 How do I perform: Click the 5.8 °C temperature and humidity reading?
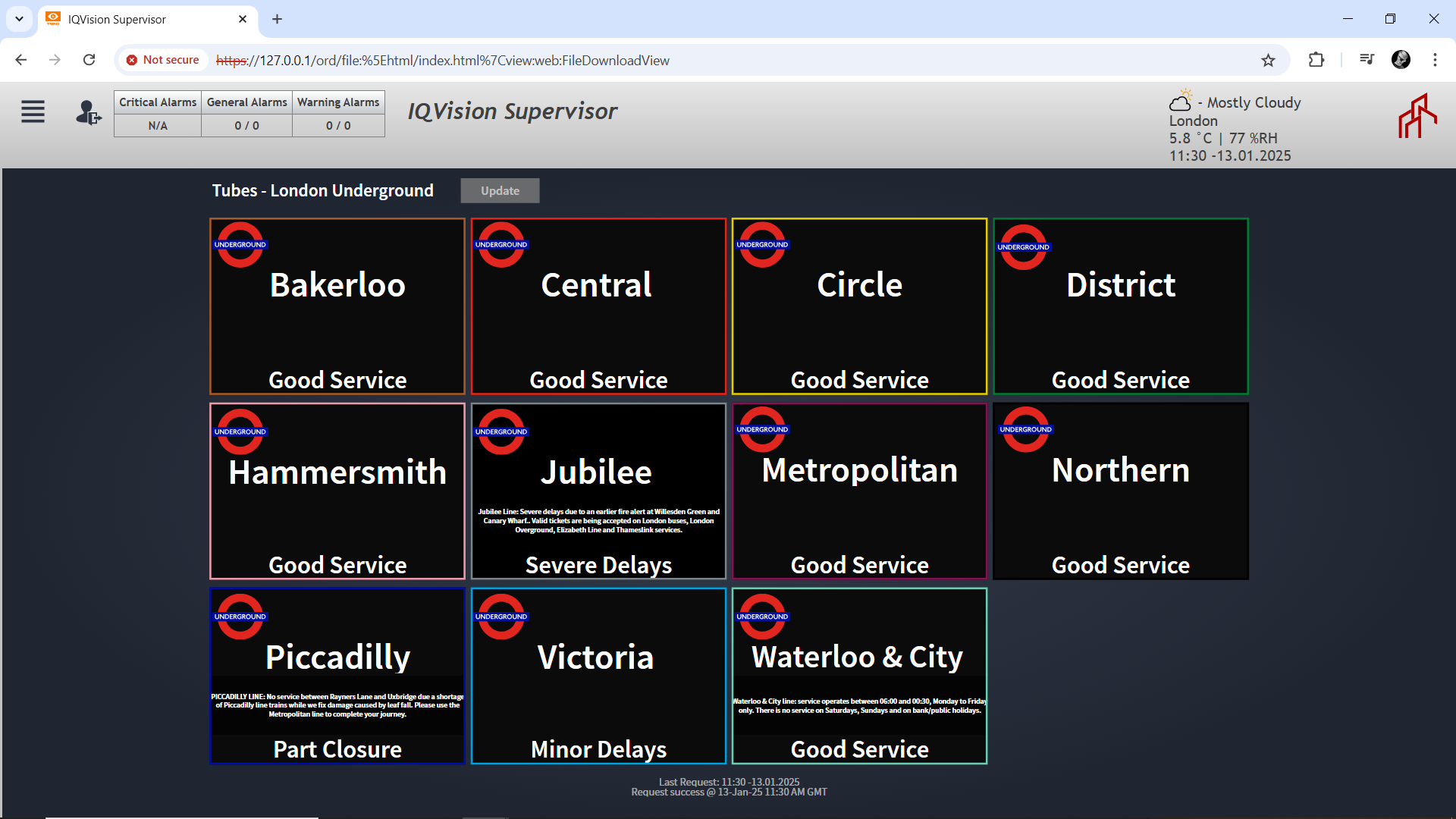coord(1223,138)
